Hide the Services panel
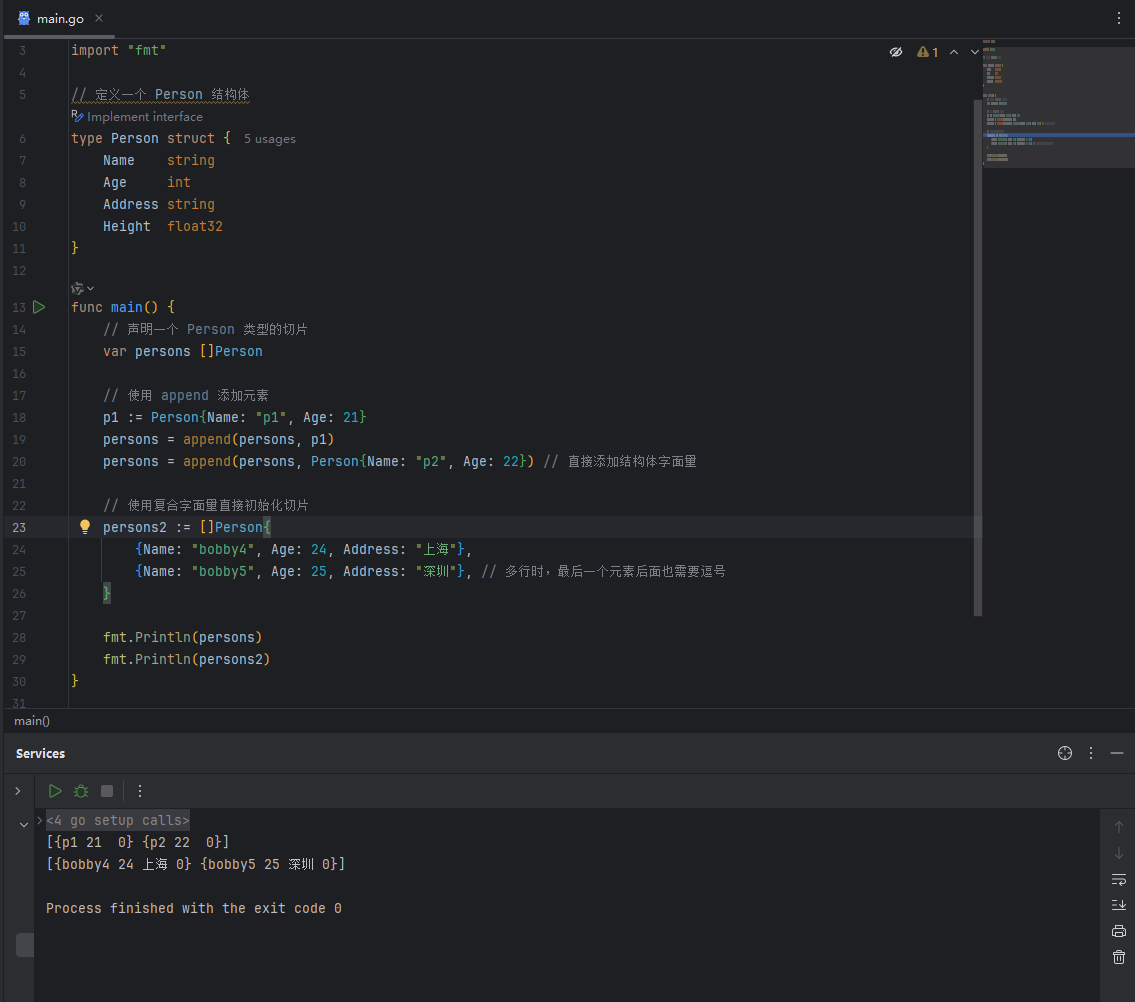The image size is (1135, 1002). 1117,753
